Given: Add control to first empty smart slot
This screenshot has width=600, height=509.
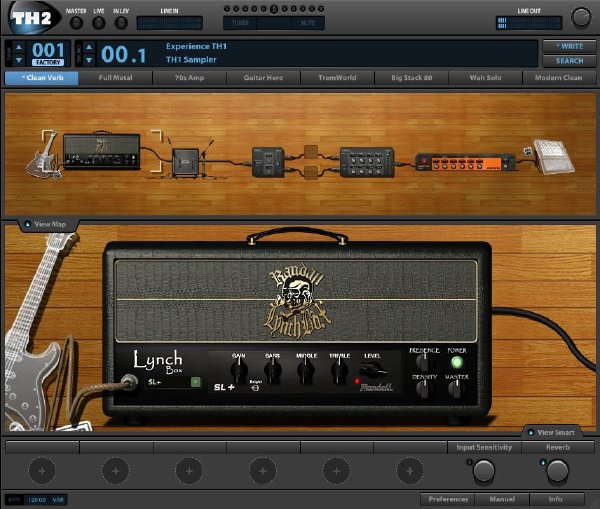Looking at the screenshot, I should point(42,471).
